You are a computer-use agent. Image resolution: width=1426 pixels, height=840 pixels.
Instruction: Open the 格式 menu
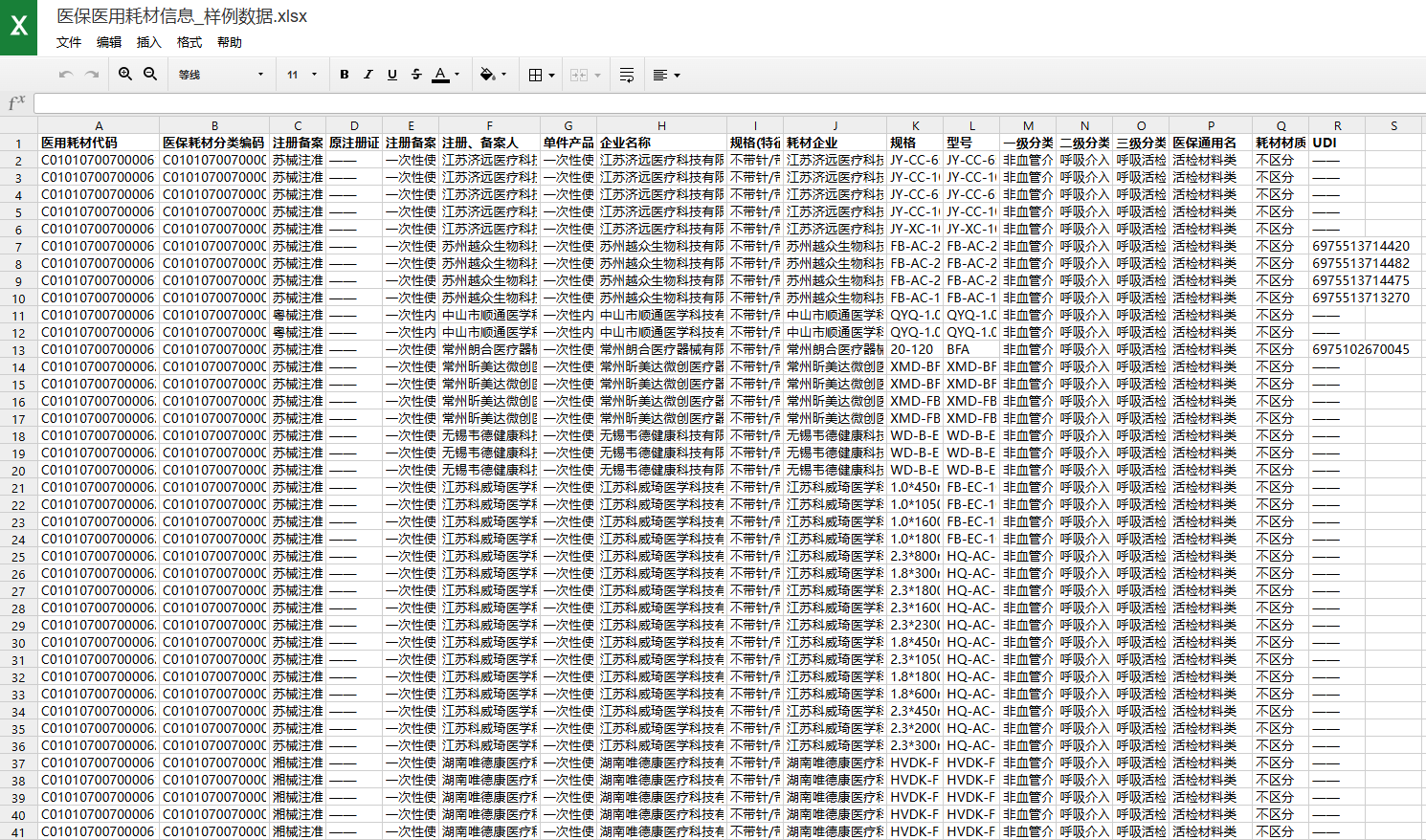click(189, 42)
